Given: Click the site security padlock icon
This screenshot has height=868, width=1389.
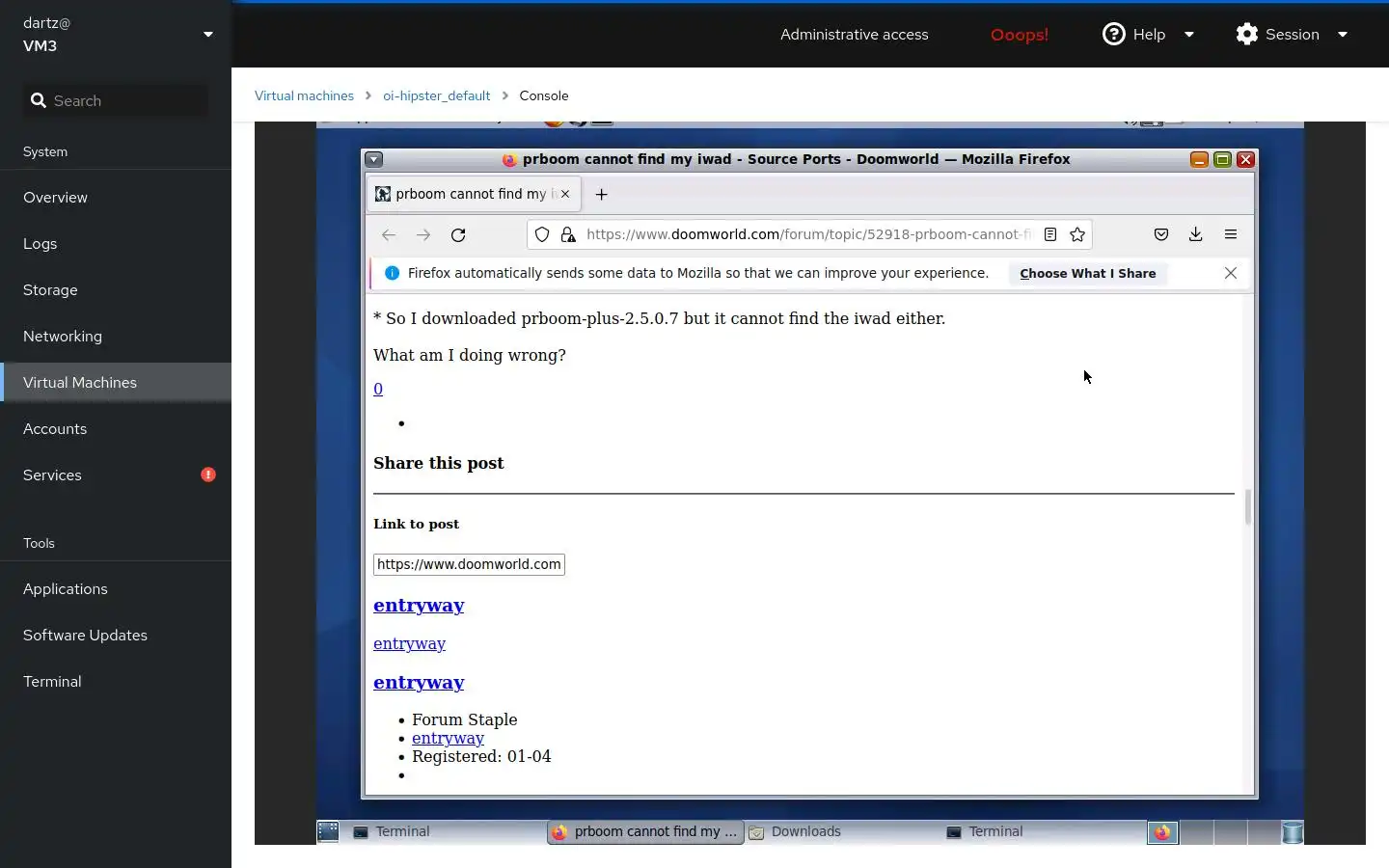Looking at the screenshot, I should (x=568, y=234).
